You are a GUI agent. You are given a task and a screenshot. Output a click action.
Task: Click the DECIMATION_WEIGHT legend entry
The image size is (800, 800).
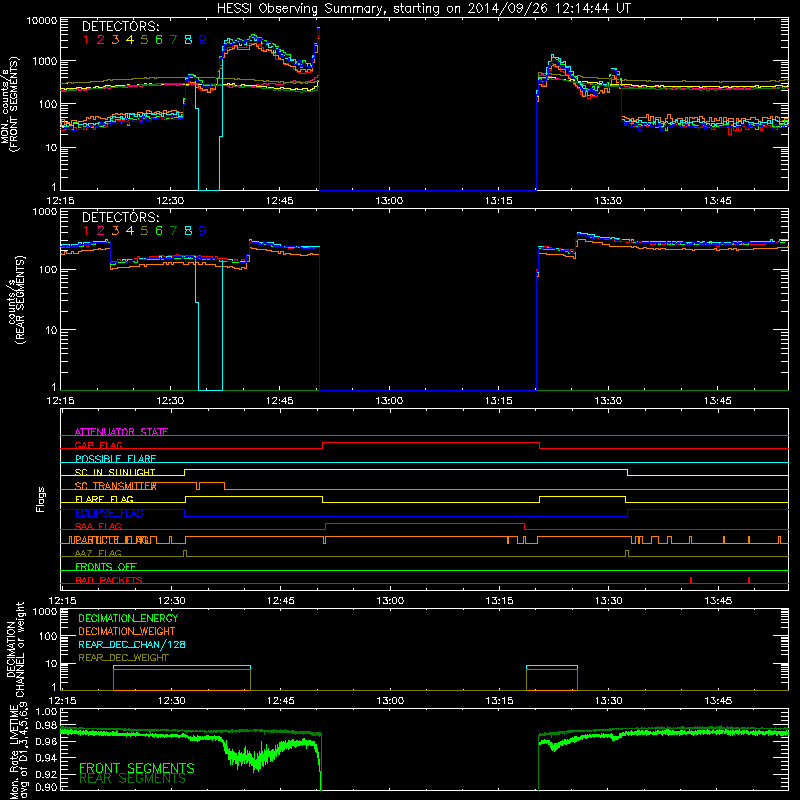click(x=127, y=631)
